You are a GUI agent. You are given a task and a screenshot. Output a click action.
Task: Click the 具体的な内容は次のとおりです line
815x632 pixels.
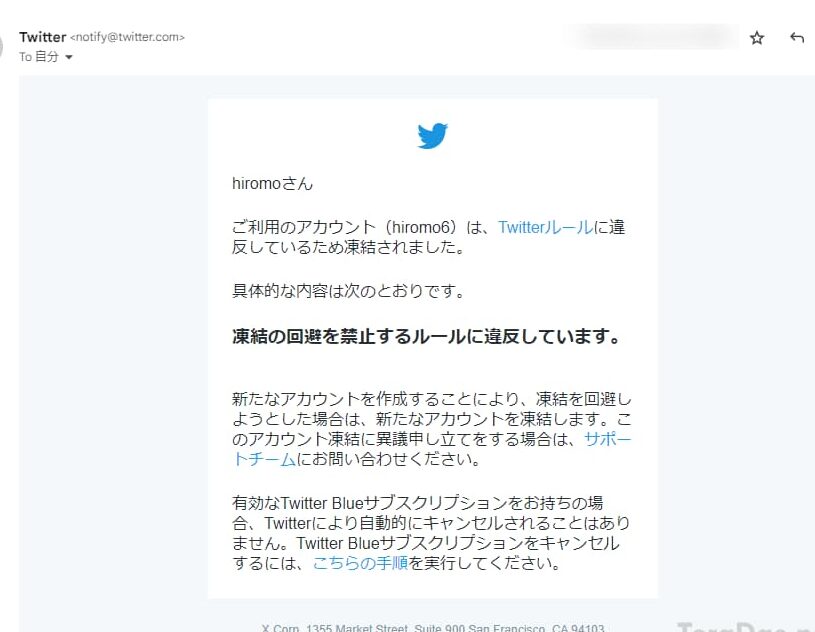click(x=349, y=291)
